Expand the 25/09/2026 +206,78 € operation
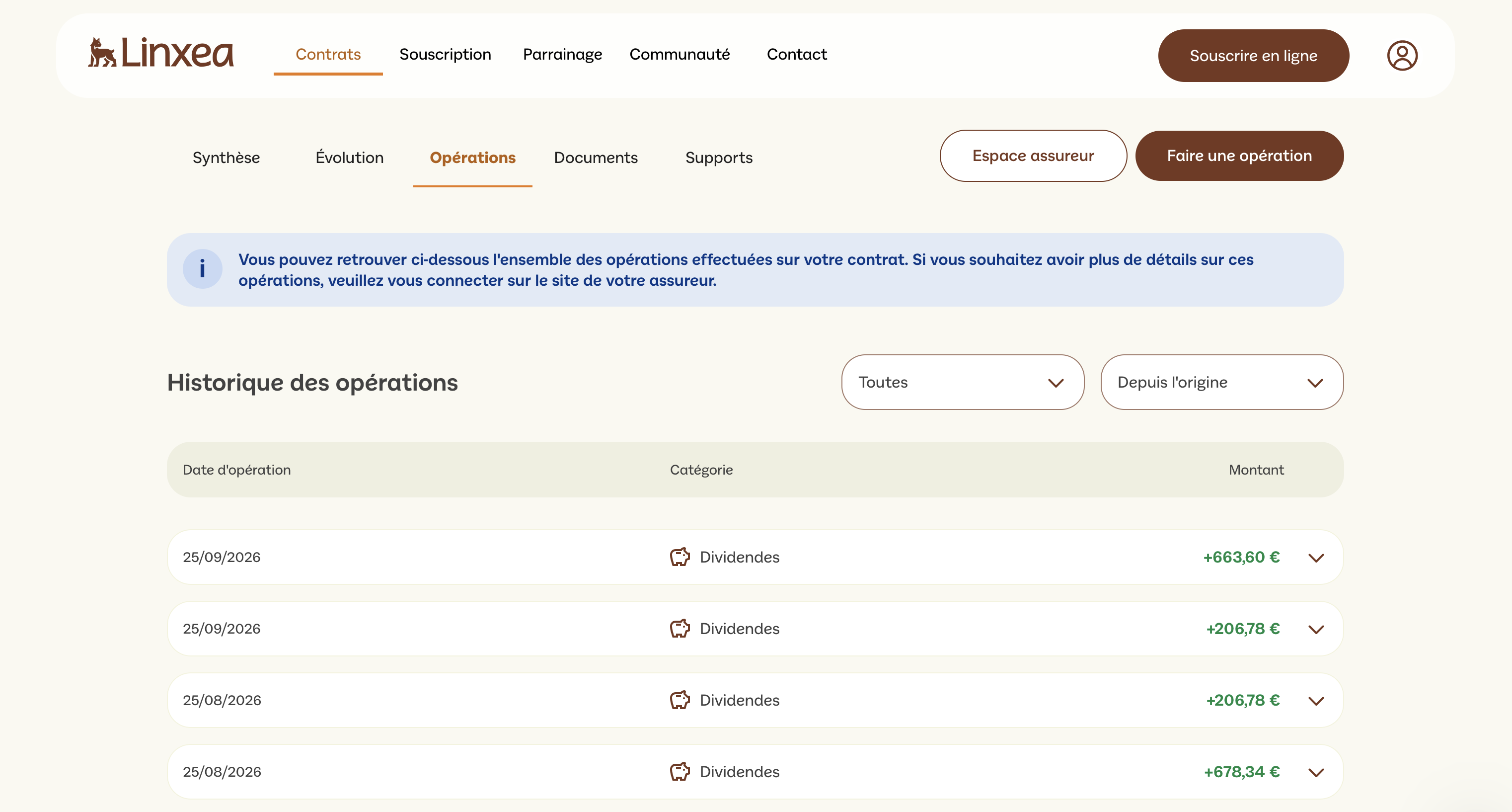 pos(1316,630)
